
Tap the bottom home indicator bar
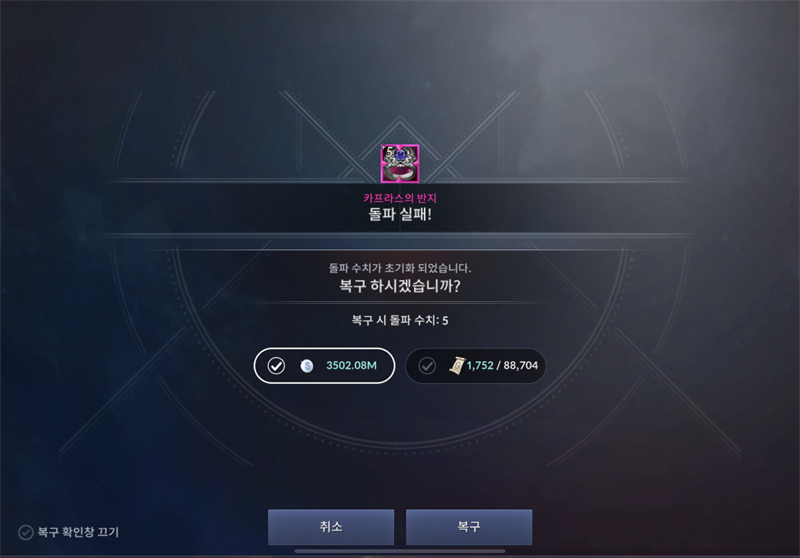[x=400, y=551]
